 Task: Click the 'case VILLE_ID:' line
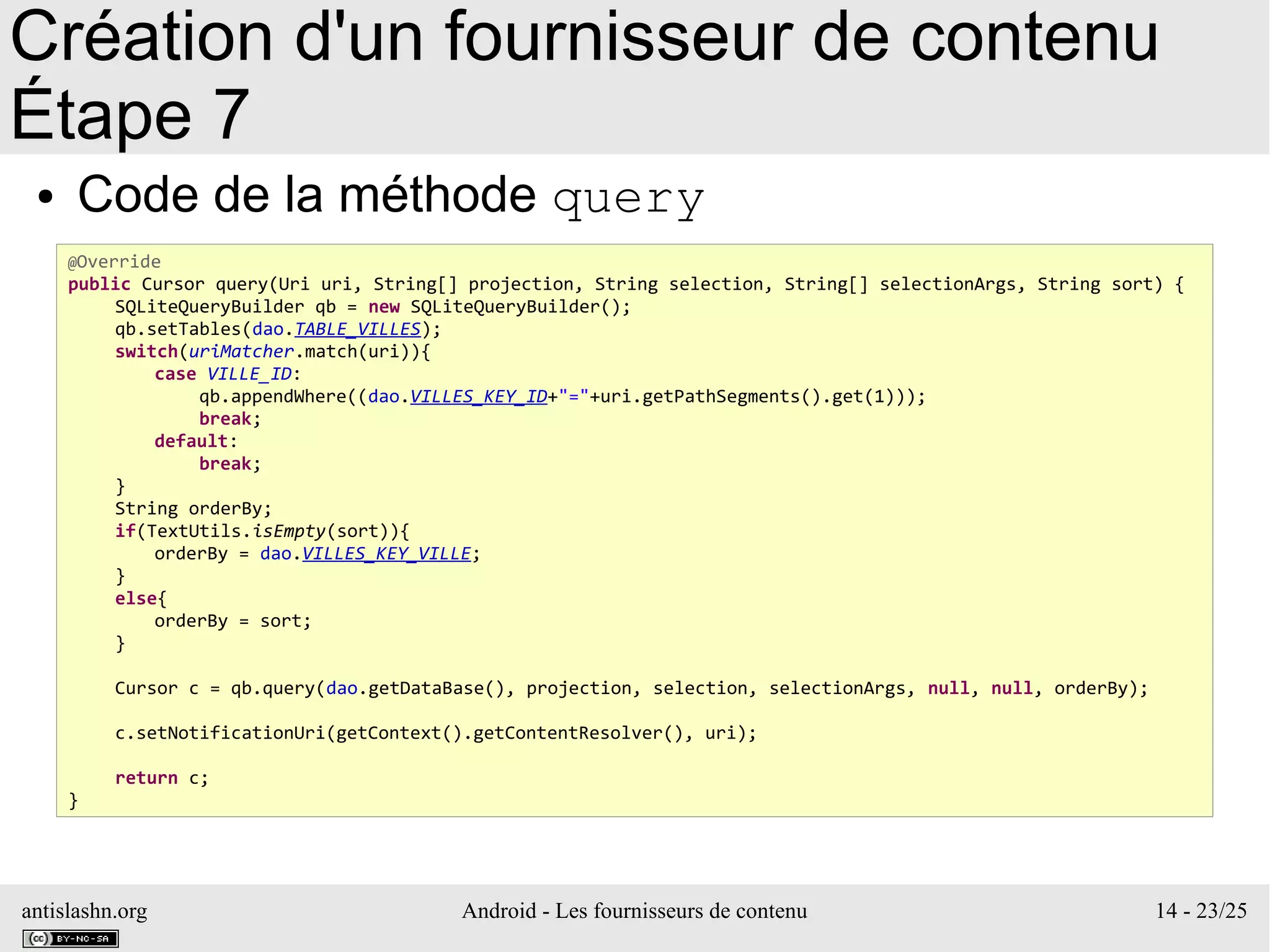click(227, 374)
